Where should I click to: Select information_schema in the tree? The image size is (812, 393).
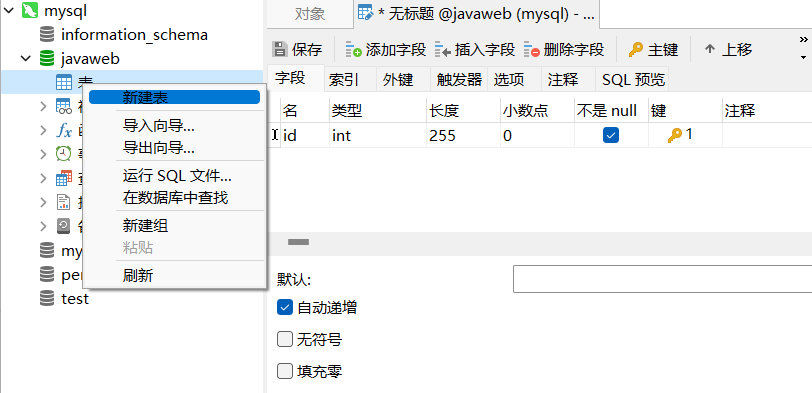(x=134, y=35)
